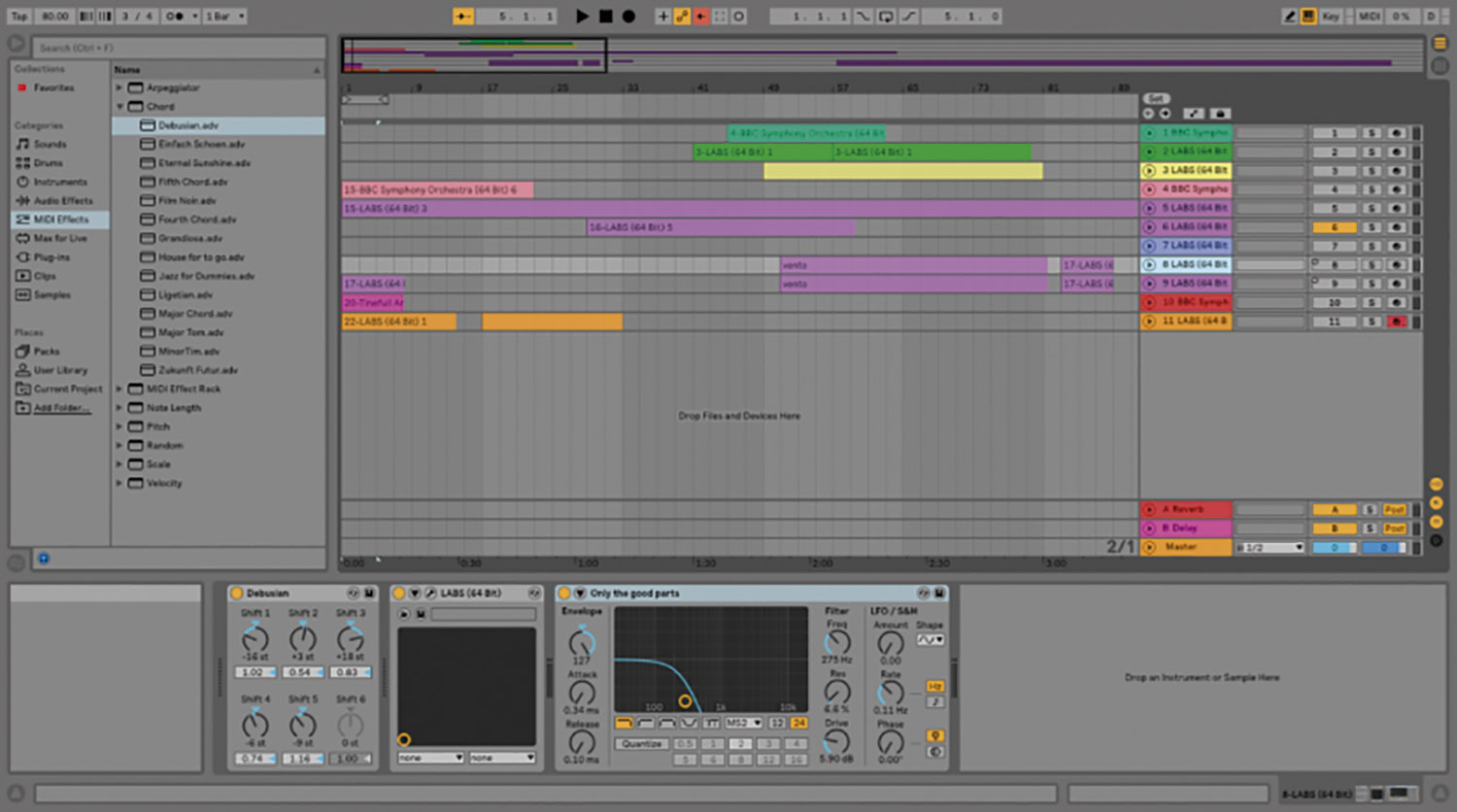
Task: Click the Filter Freq knob
Action: pyautogui.click(x=836, y=642)
